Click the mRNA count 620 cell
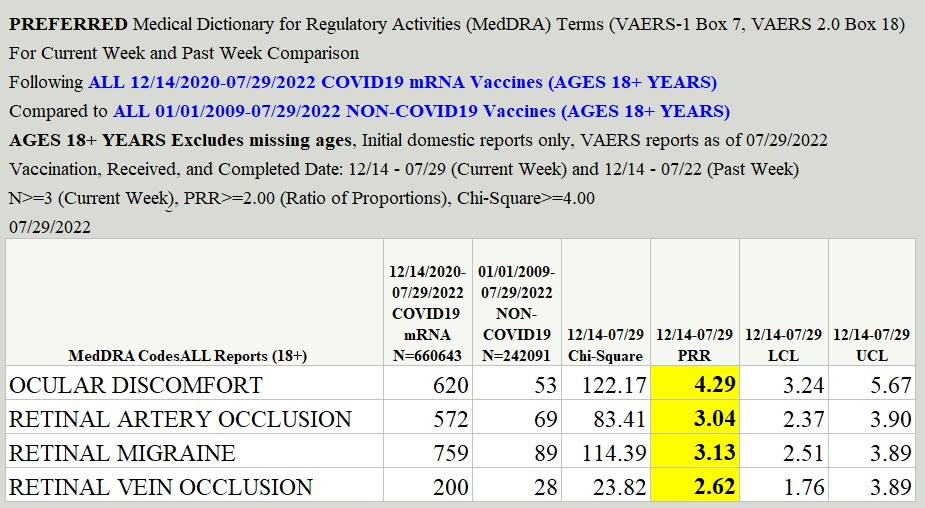Screen dimensions: 925x508 pyautogui.click(x=428, y=384)
